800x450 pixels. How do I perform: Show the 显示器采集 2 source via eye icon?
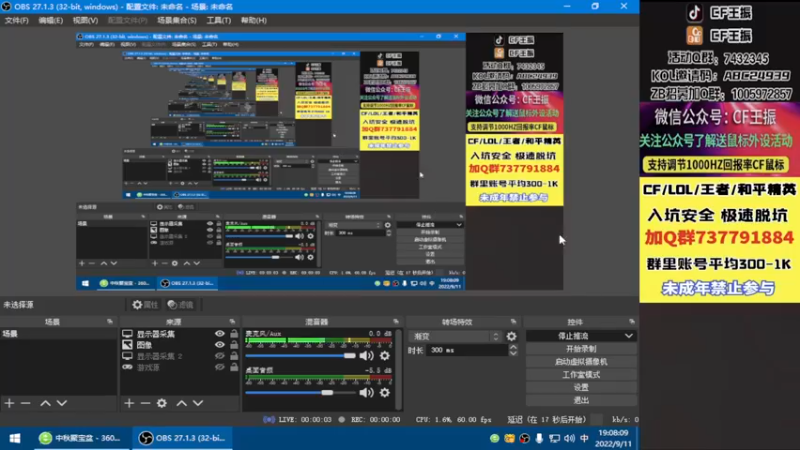219,356
